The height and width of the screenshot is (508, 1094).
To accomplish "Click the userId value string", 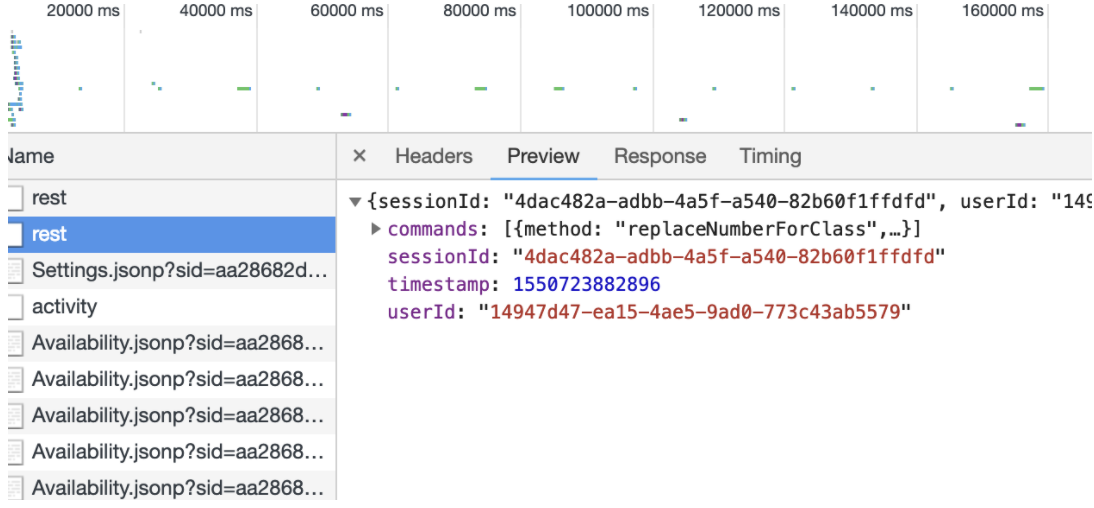I will pyautogui.click(x=694, y=312).
